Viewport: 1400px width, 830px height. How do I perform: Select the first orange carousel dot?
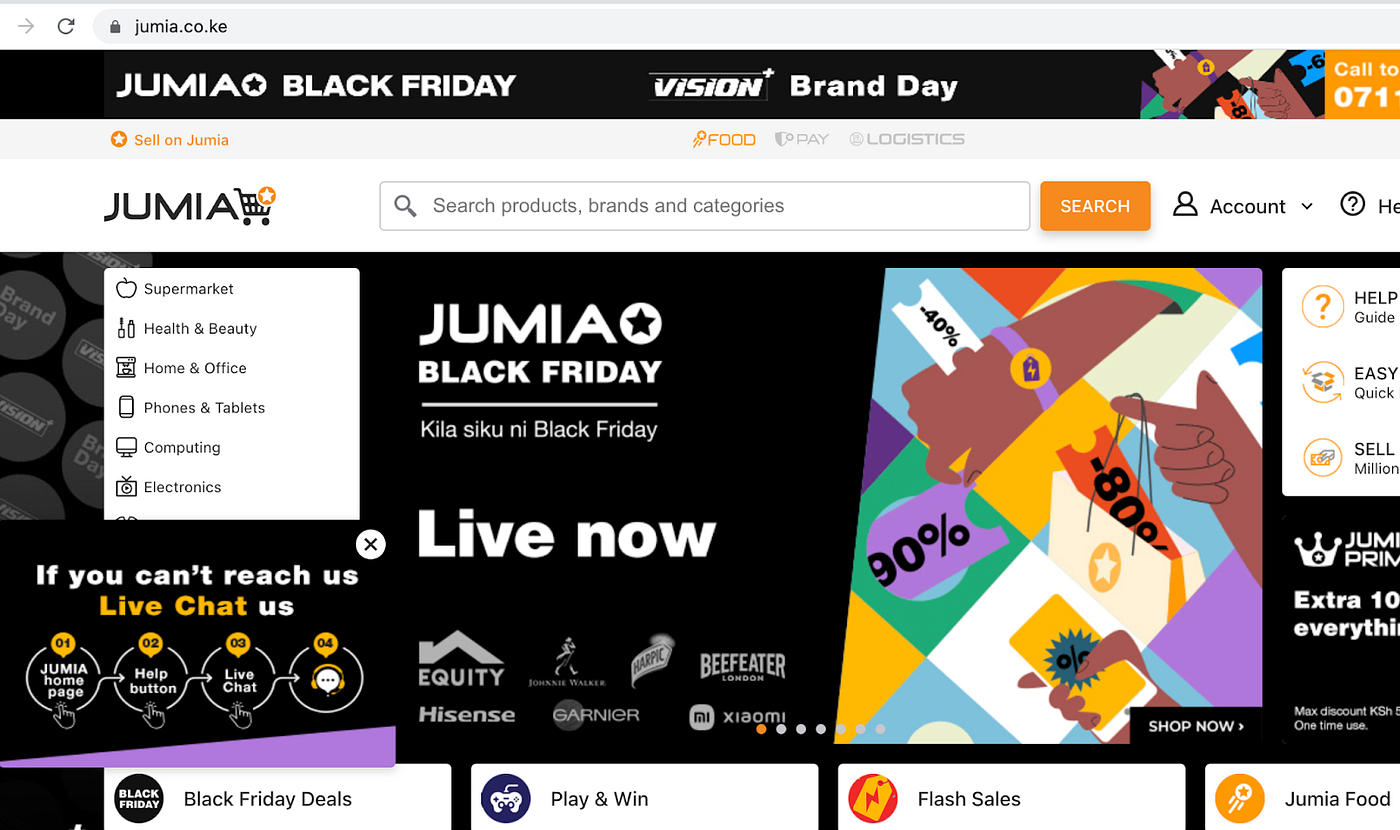point(761,729)
